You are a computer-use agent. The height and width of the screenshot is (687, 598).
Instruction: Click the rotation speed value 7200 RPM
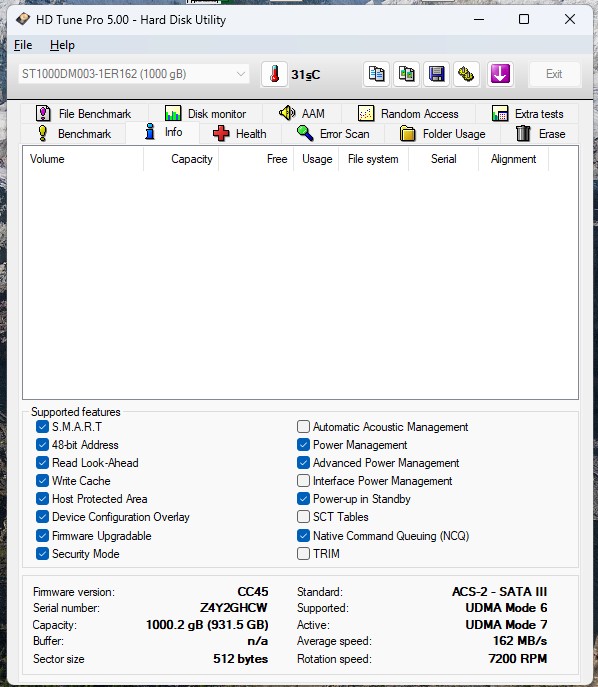click(518, 659)
